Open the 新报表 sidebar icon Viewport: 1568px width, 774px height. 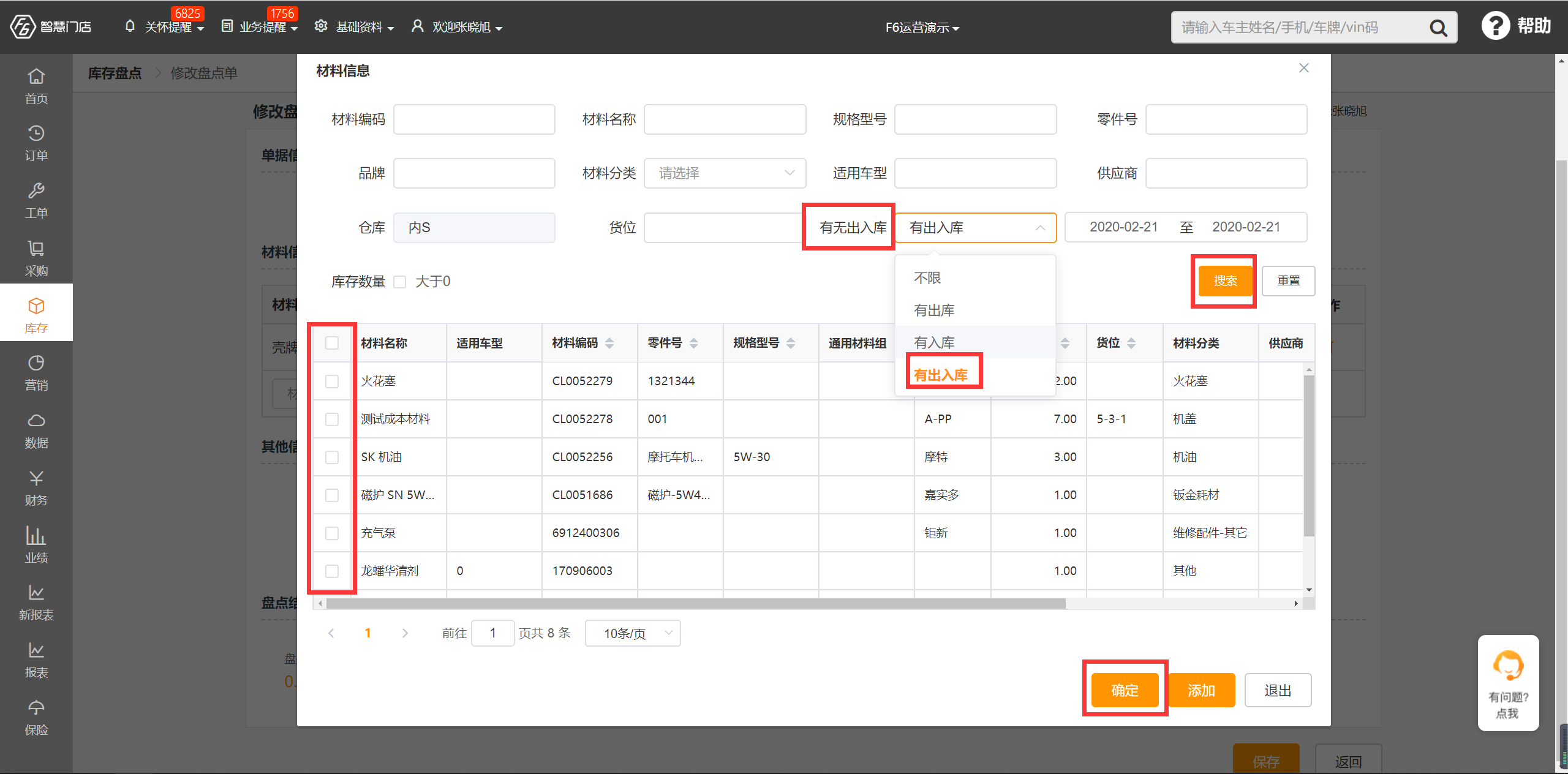36,603
